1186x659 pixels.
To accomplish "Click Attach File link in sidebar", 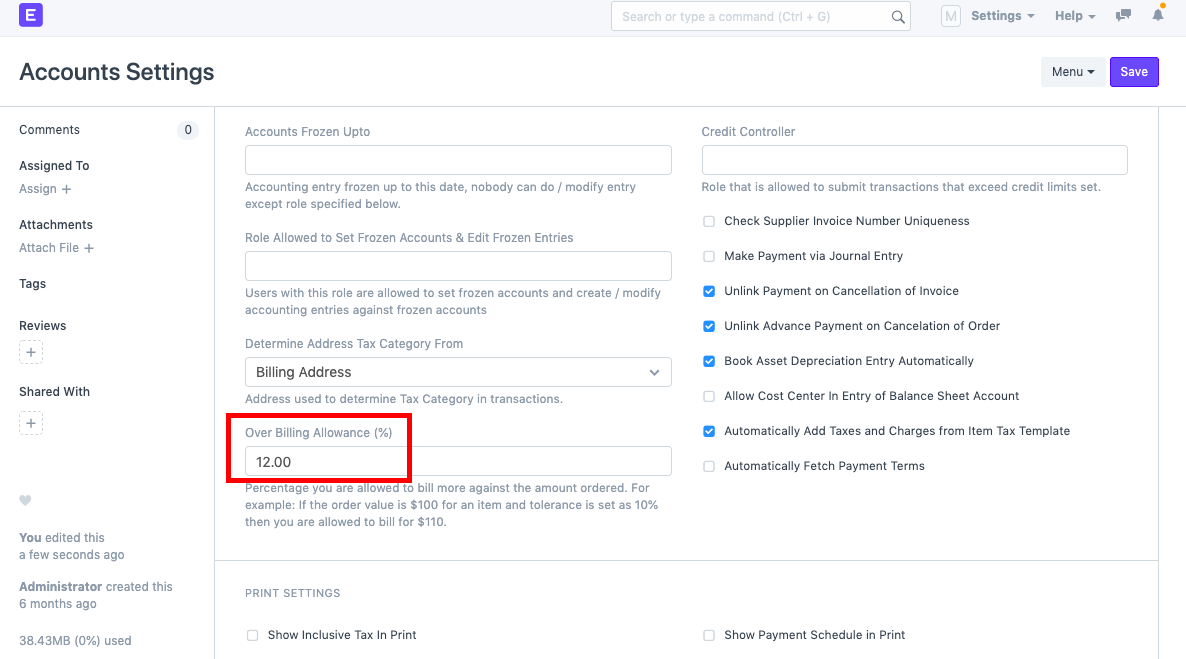I will click(x=56, y=248).
